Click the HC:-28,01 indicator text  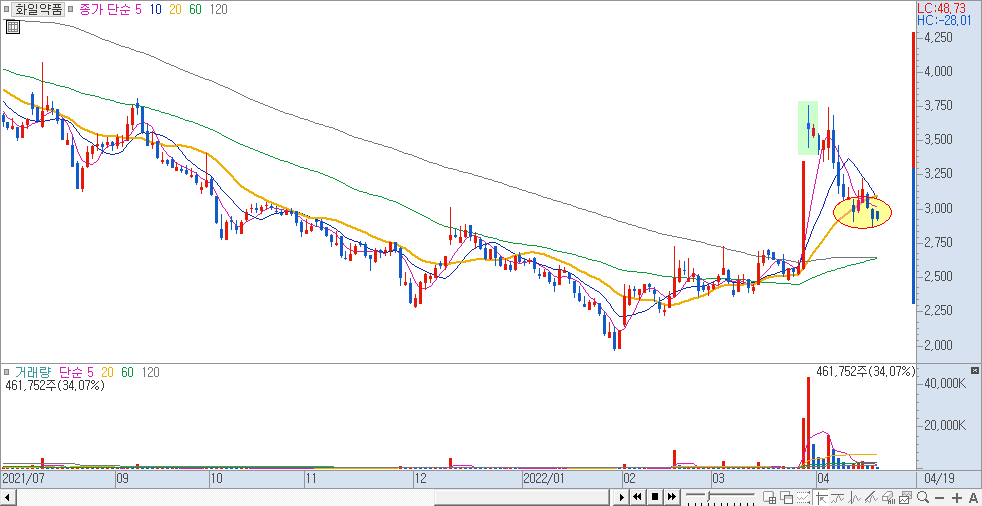pyautogui.click(x=946, y=21)
